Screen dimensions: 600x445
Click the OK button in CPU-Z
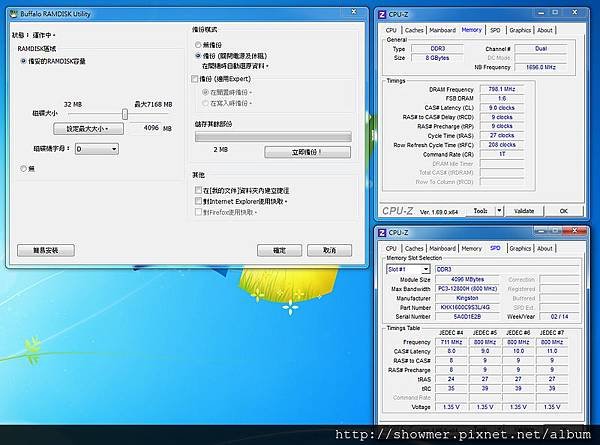point(564,211)
